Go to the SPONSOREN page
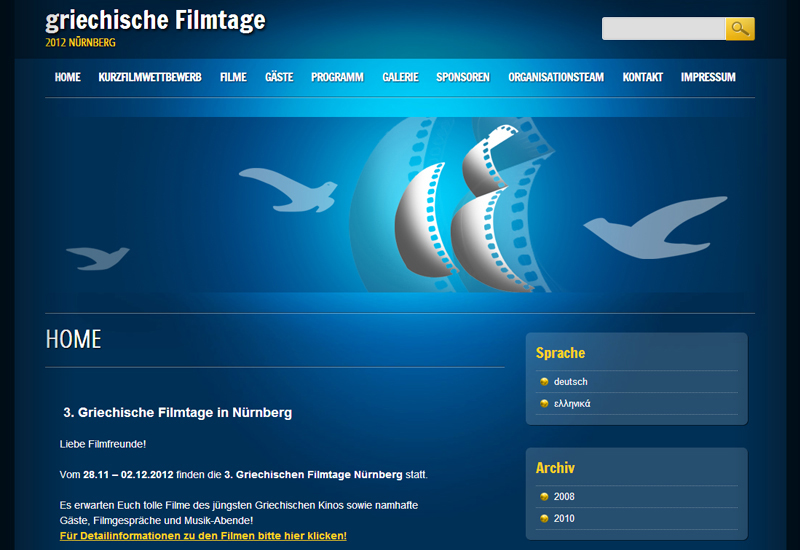The width and height of the screenshot is (800, 550). pyautogui.click(x=463, y=77)
